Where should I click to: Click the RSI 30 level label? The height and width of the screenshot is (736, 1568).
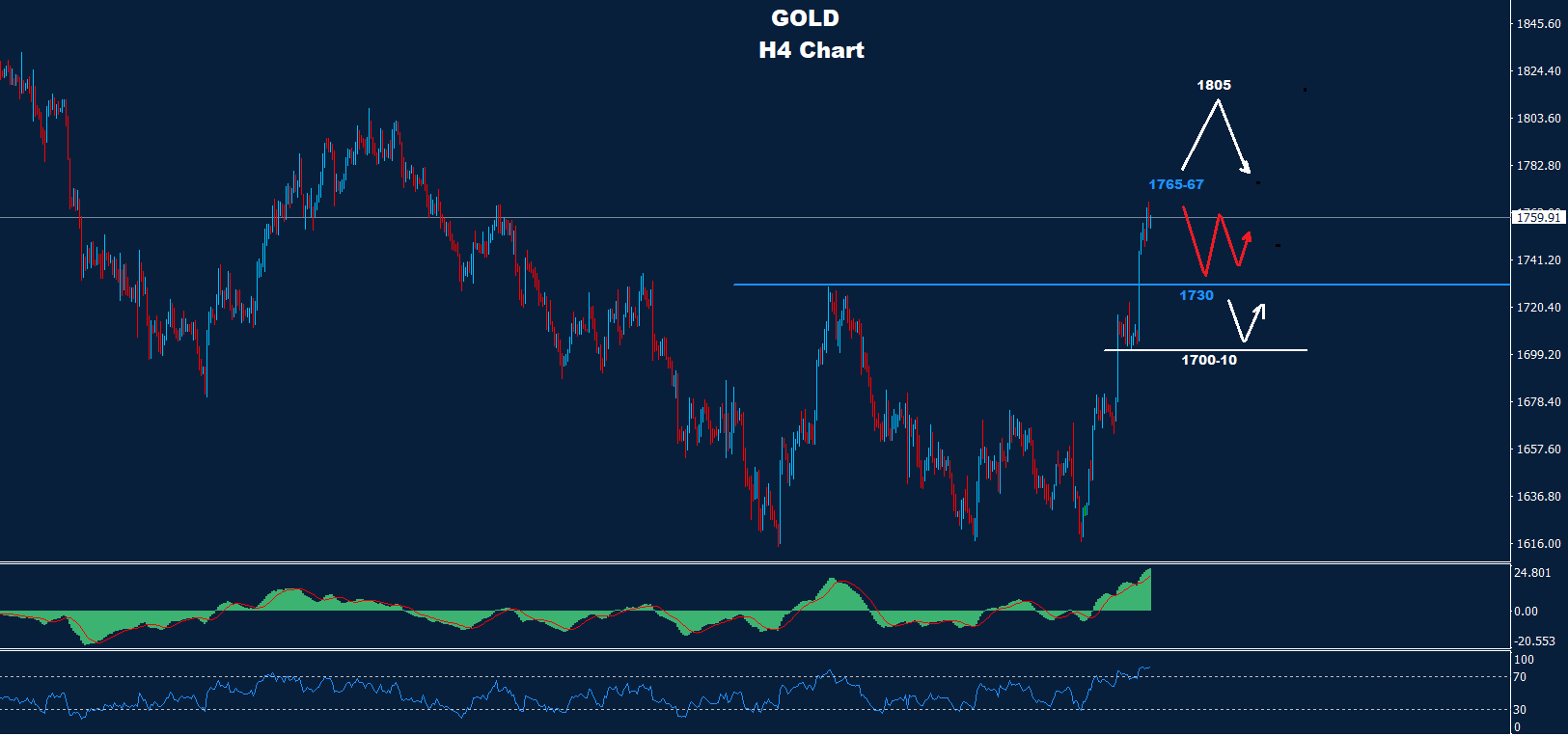[x=1520, y=710]
